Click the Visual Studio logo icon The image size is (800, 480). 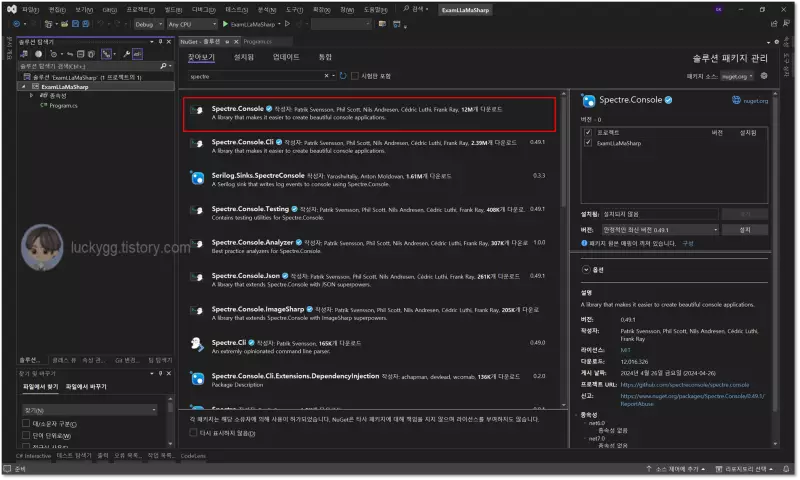11,9
